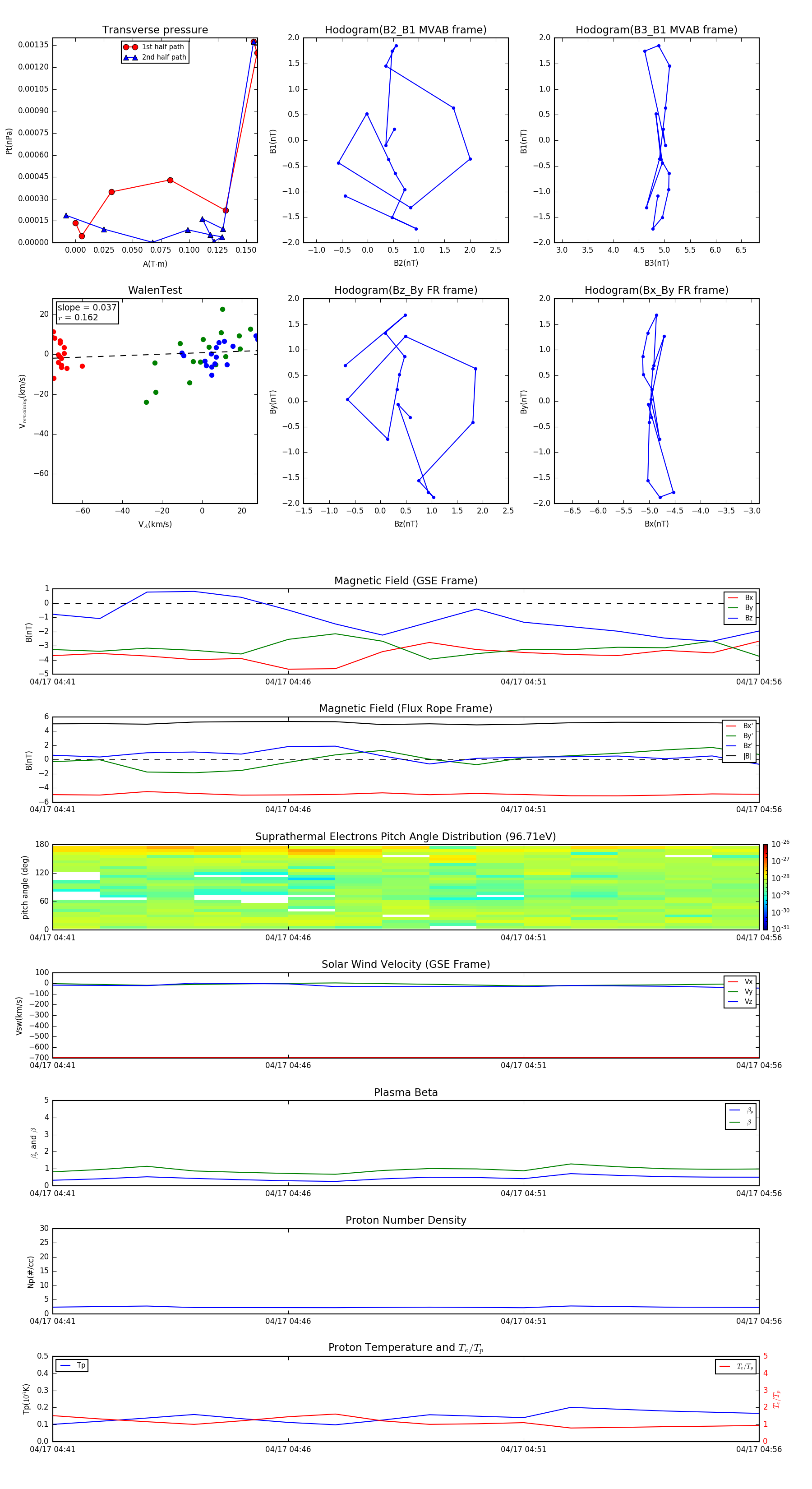Select the 'slope = 0.037' annotation

click(x=87, y=308)
